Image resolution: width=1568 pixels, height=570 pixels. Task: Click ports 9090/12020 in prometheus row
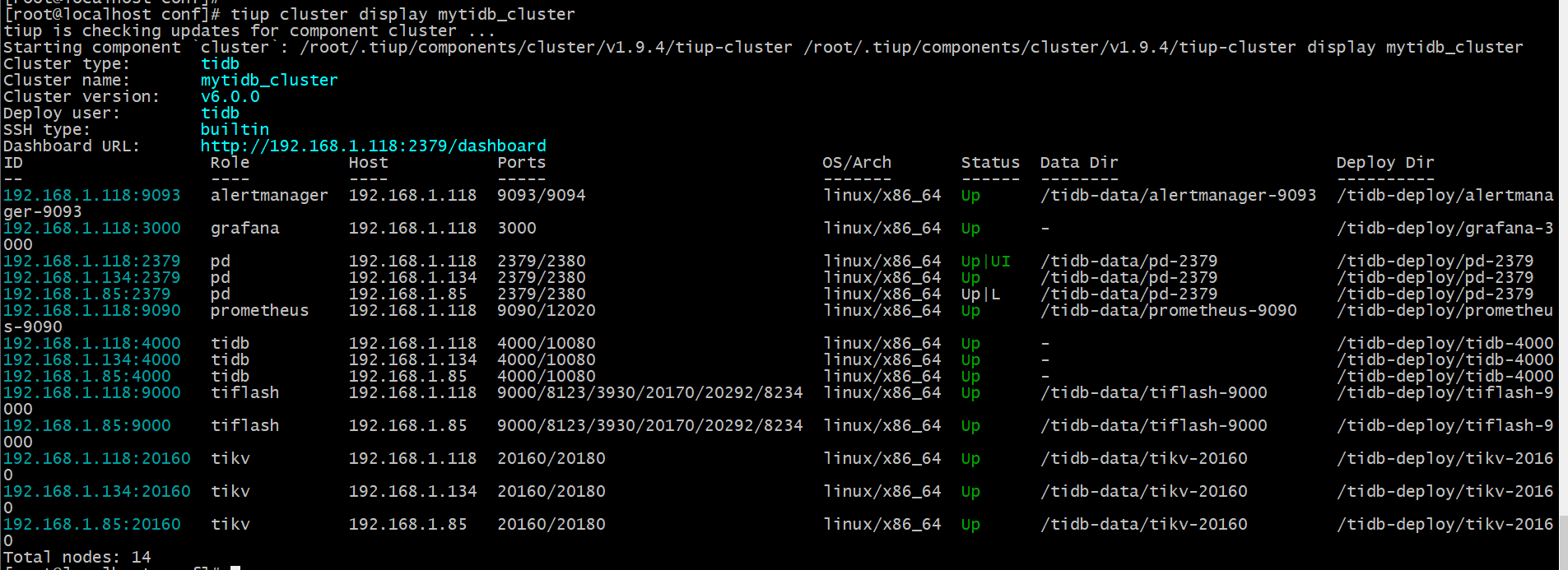(546, 310)
